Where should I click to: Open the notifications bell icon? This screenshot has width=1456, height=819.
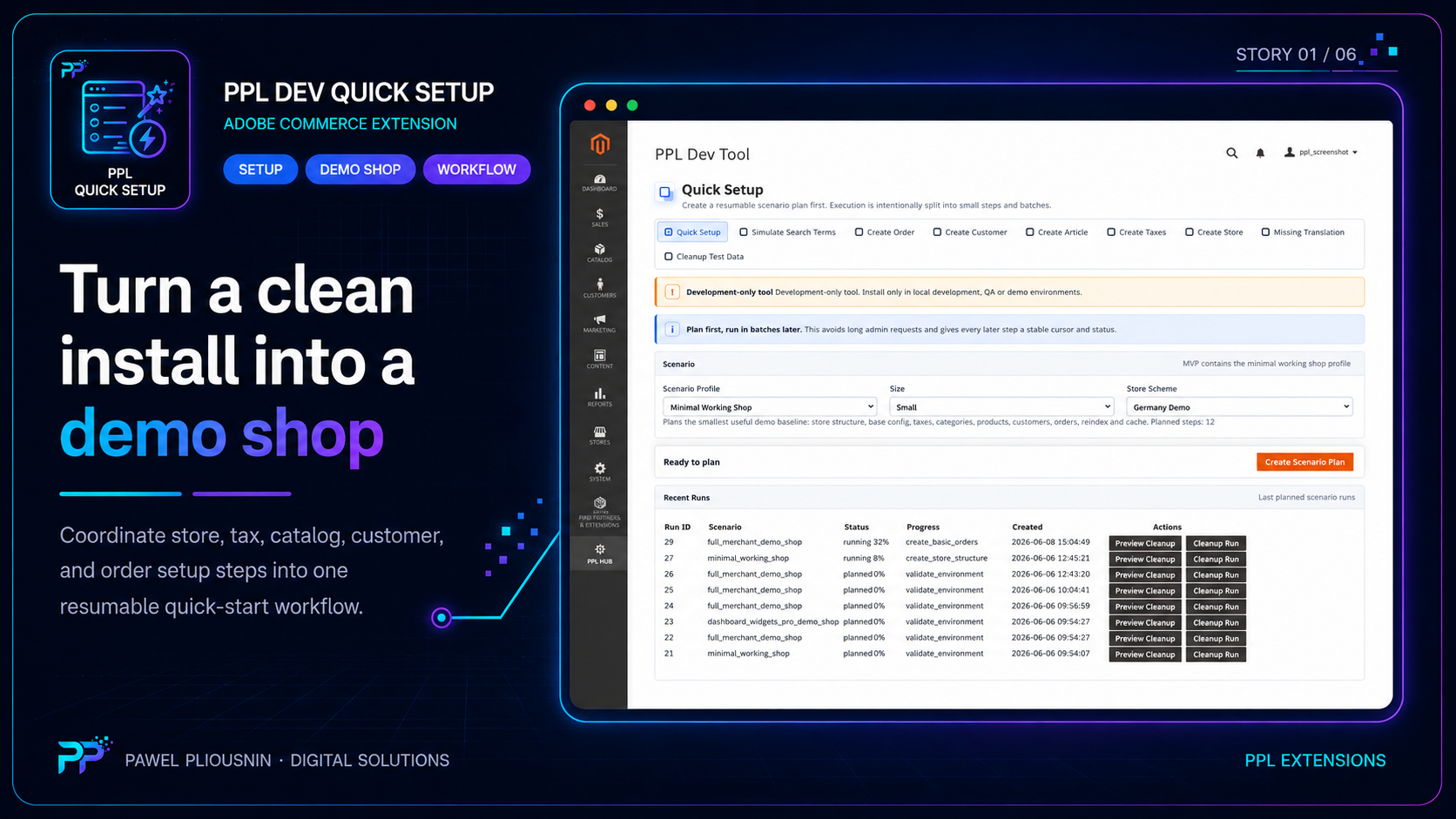point(1260,153)
